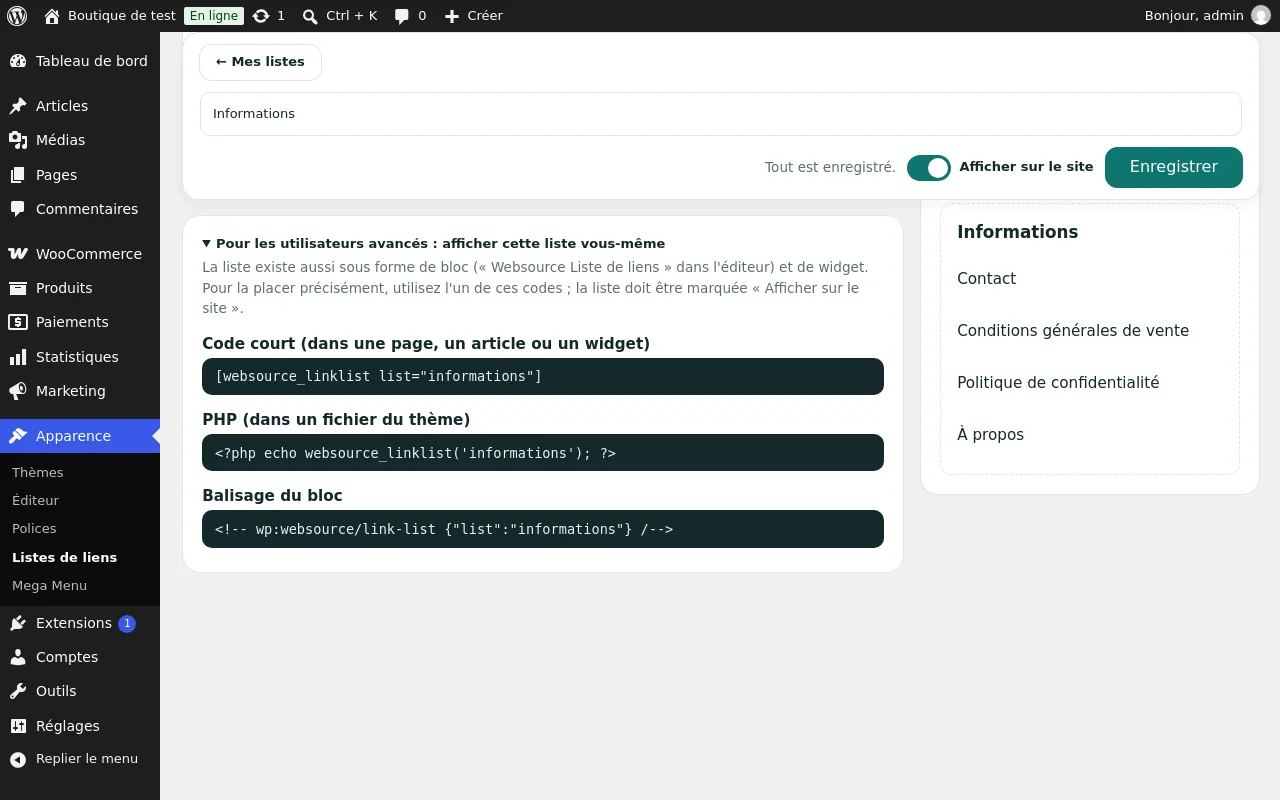Open the admin avatar in top bar
This screenshot has height=800, width=1280.
(x=1261, y=16)
